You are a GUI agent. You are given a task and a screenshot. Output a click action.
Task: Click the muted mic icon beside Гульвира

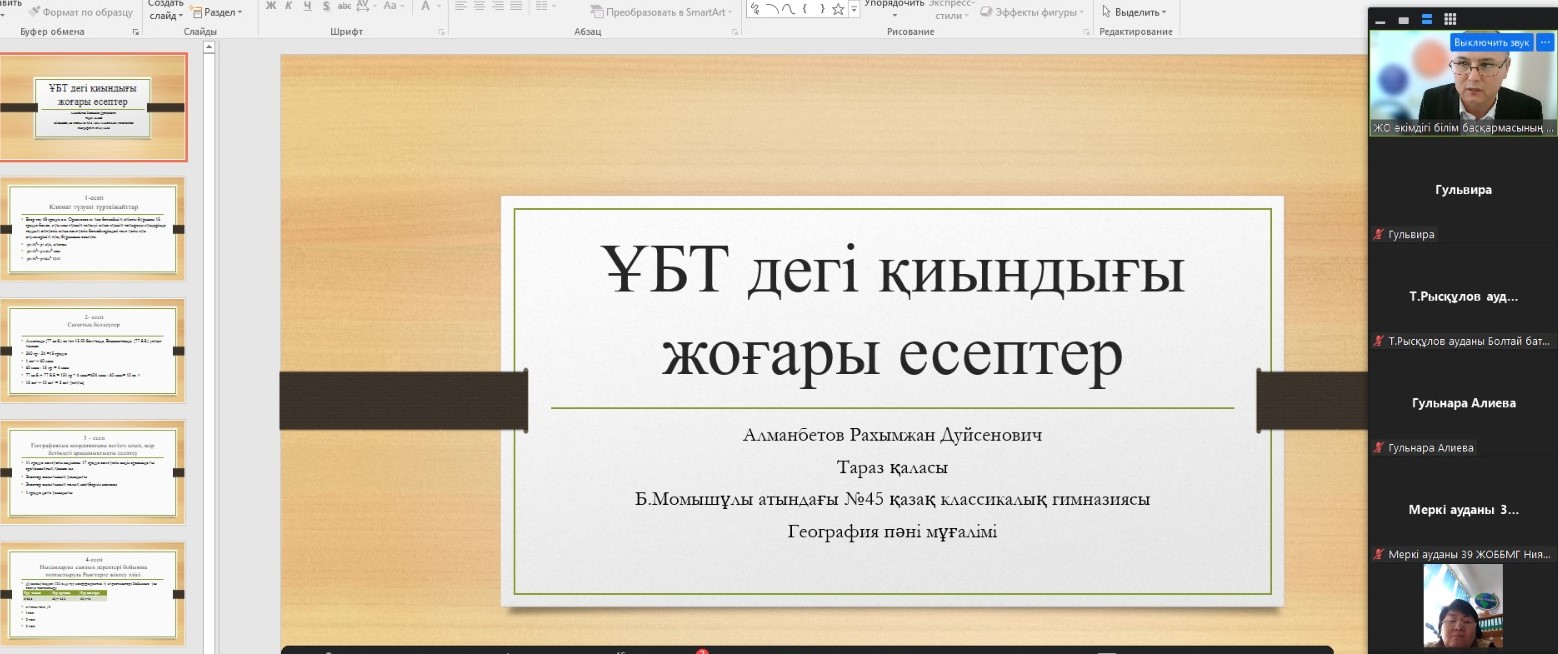[1379, 234]
